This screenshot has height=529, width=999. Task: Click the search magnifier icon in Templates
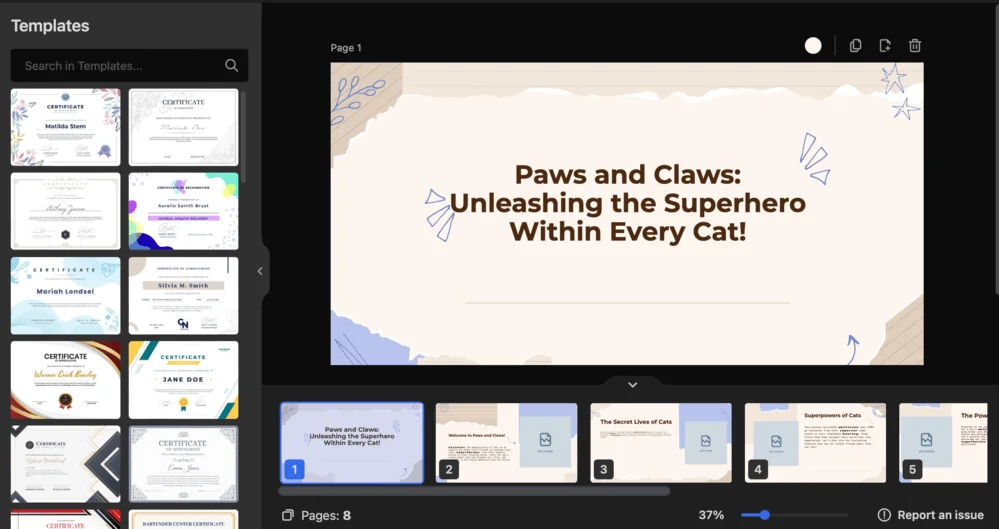(232, 66)
